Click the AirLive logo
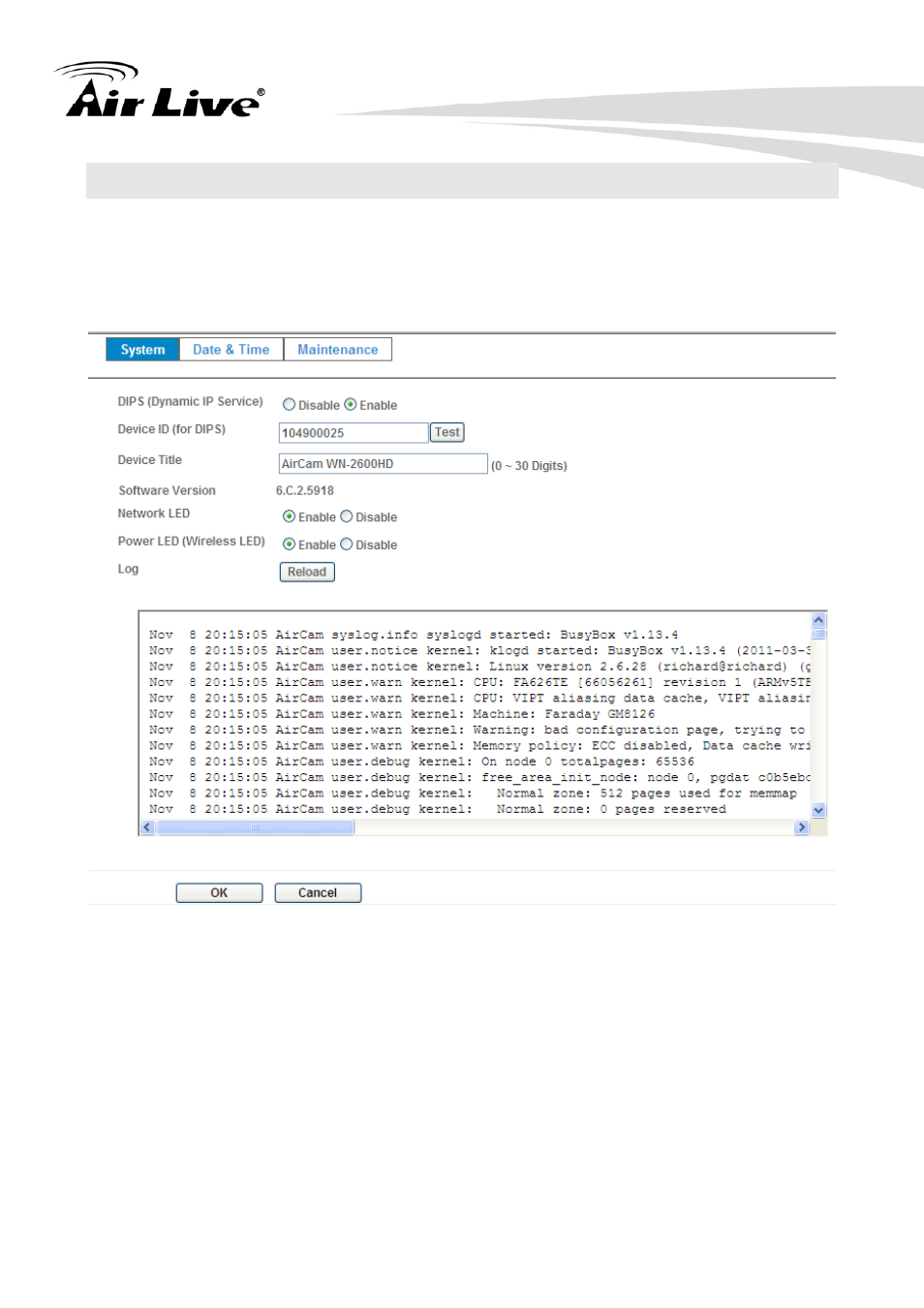Viewport: 924px width, 1308px height. point(160,90)
